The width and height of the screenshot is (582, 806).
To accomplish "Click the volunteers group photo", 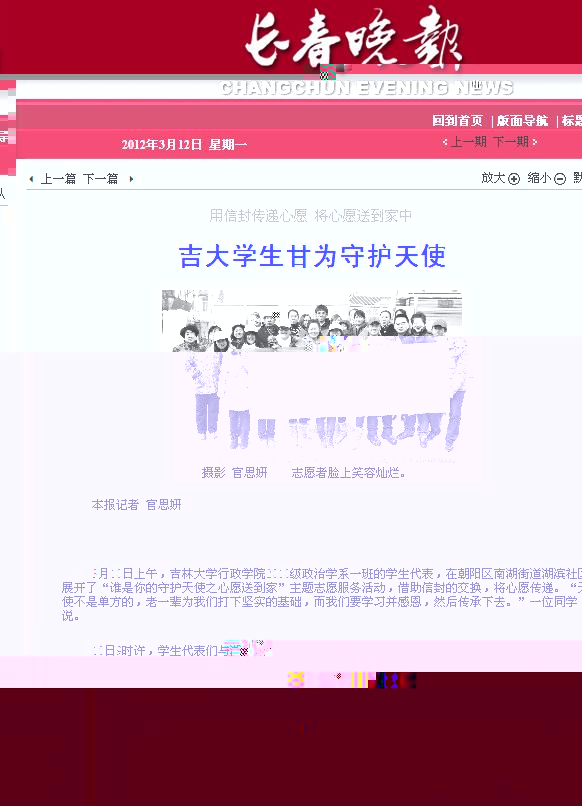I will point(313,372).
